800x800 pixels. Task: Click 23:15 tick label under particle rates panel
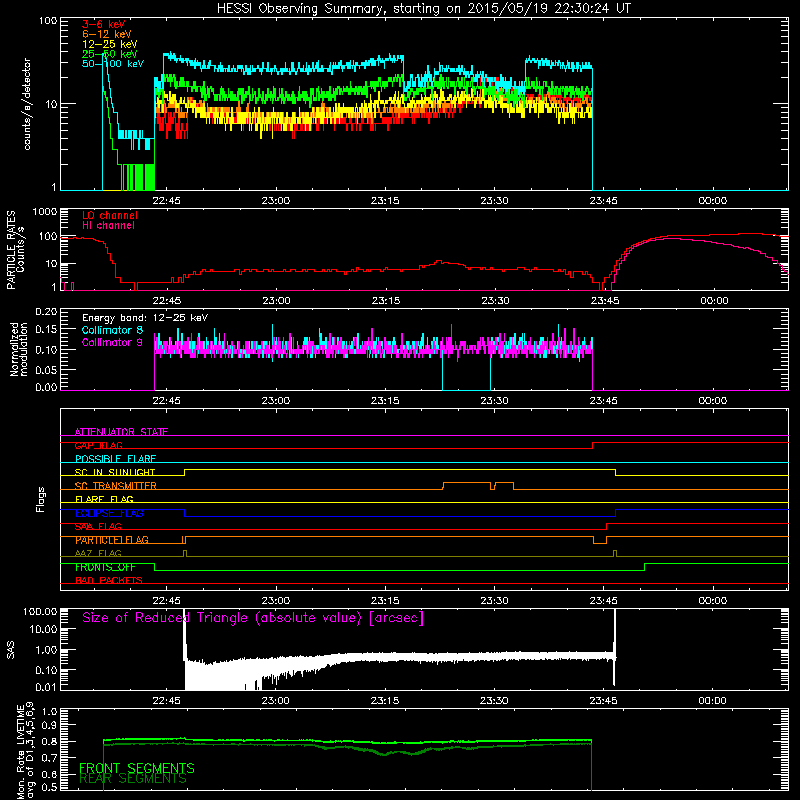click(386, 301)
